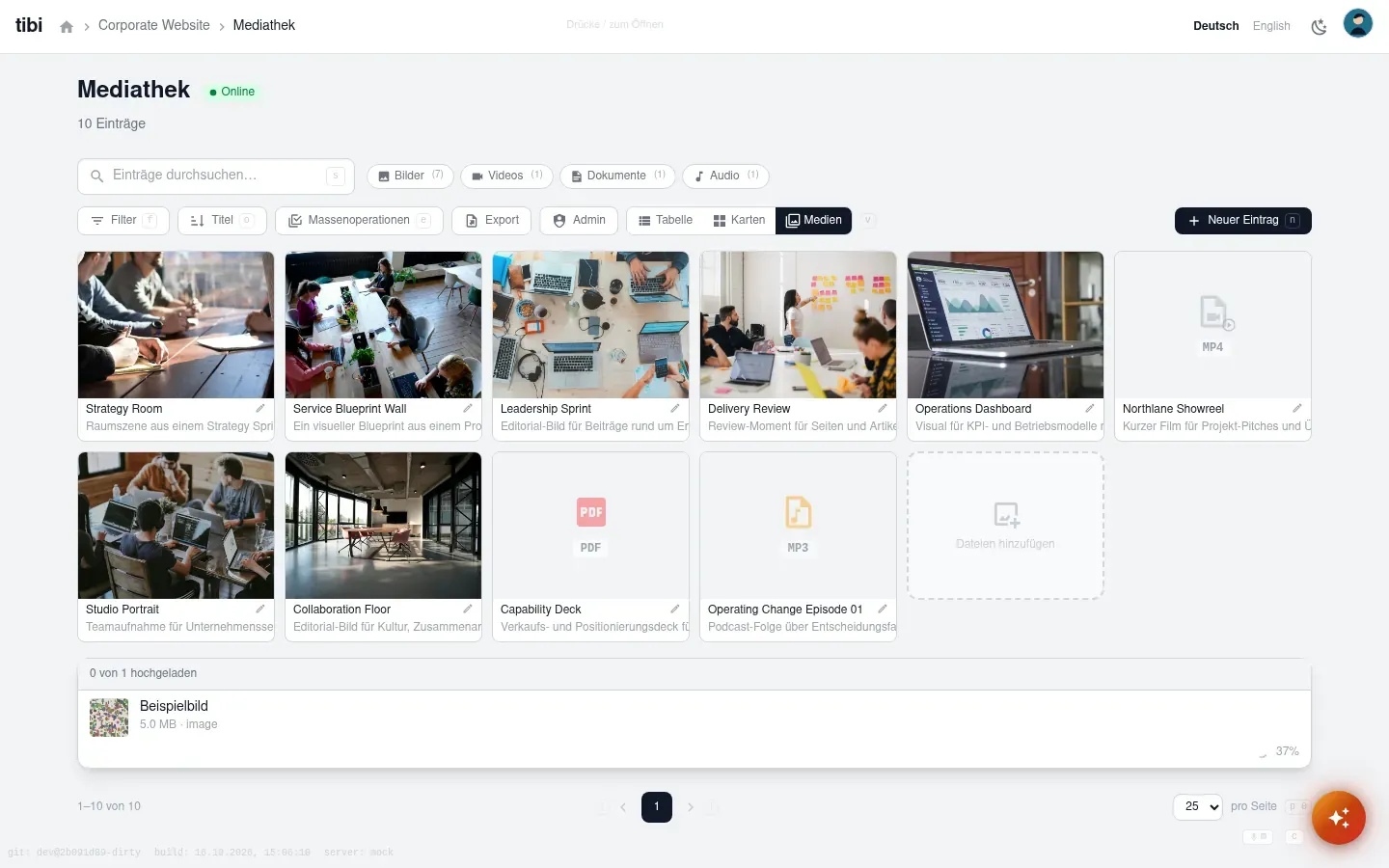Image resolution: width=1389 pixels, height=868 pixels.
Task: Change the 25 per page dropdown
Action: [1198, 806]
